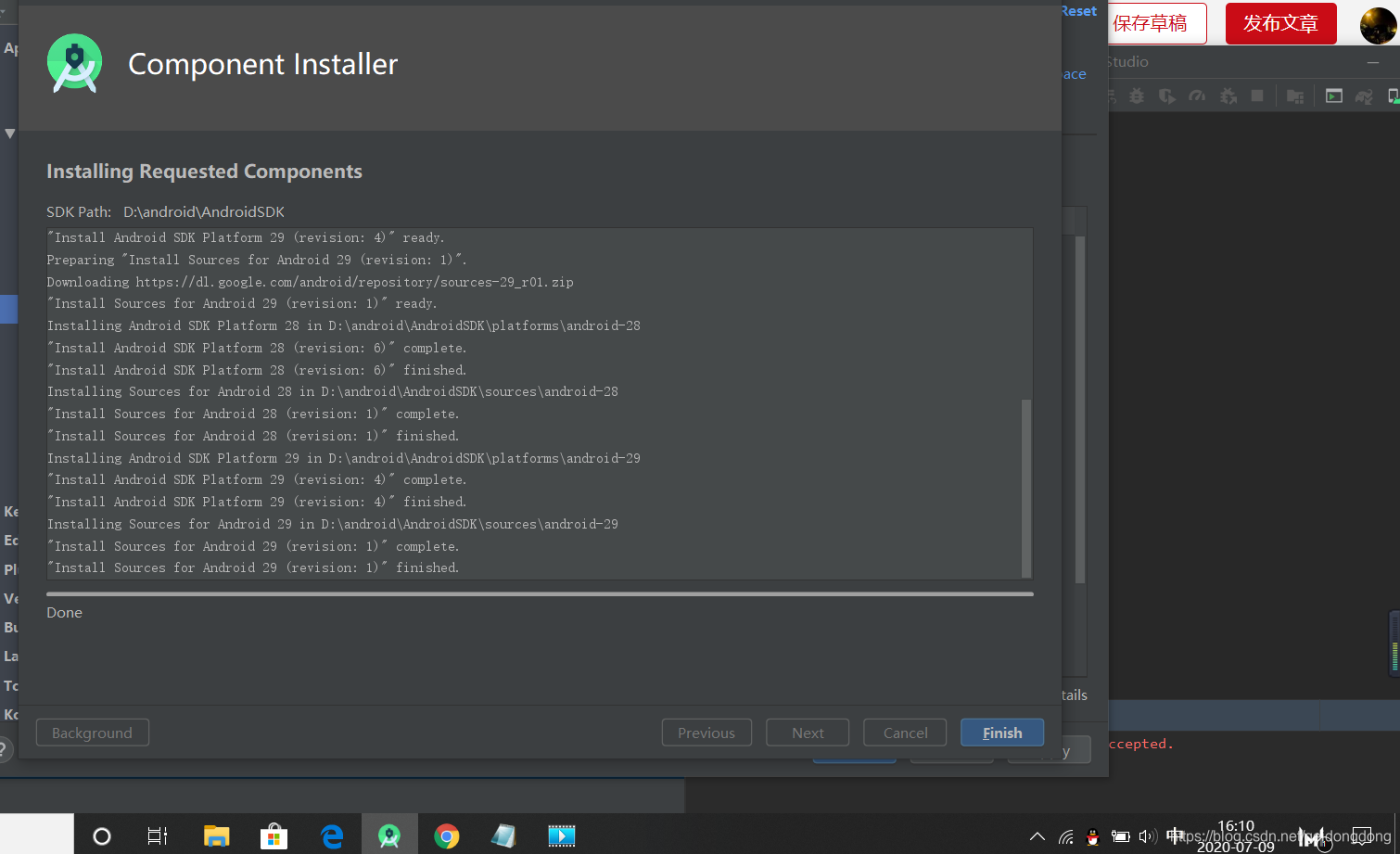Screen dimensions: 1400x854
Task: Open Google Chrome from the taskbar
Action: [x=447, y=836]
